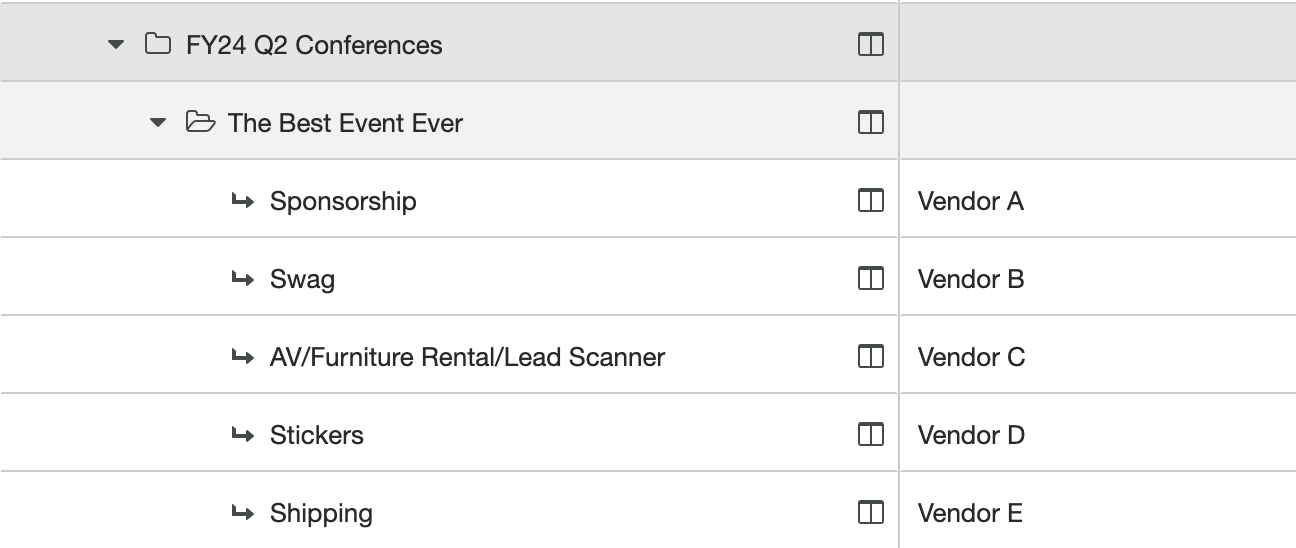Open details panel icon for AV/Furniture Rental row
Image resolution: width=1296 pixels, height=548 pixels.
871,357
